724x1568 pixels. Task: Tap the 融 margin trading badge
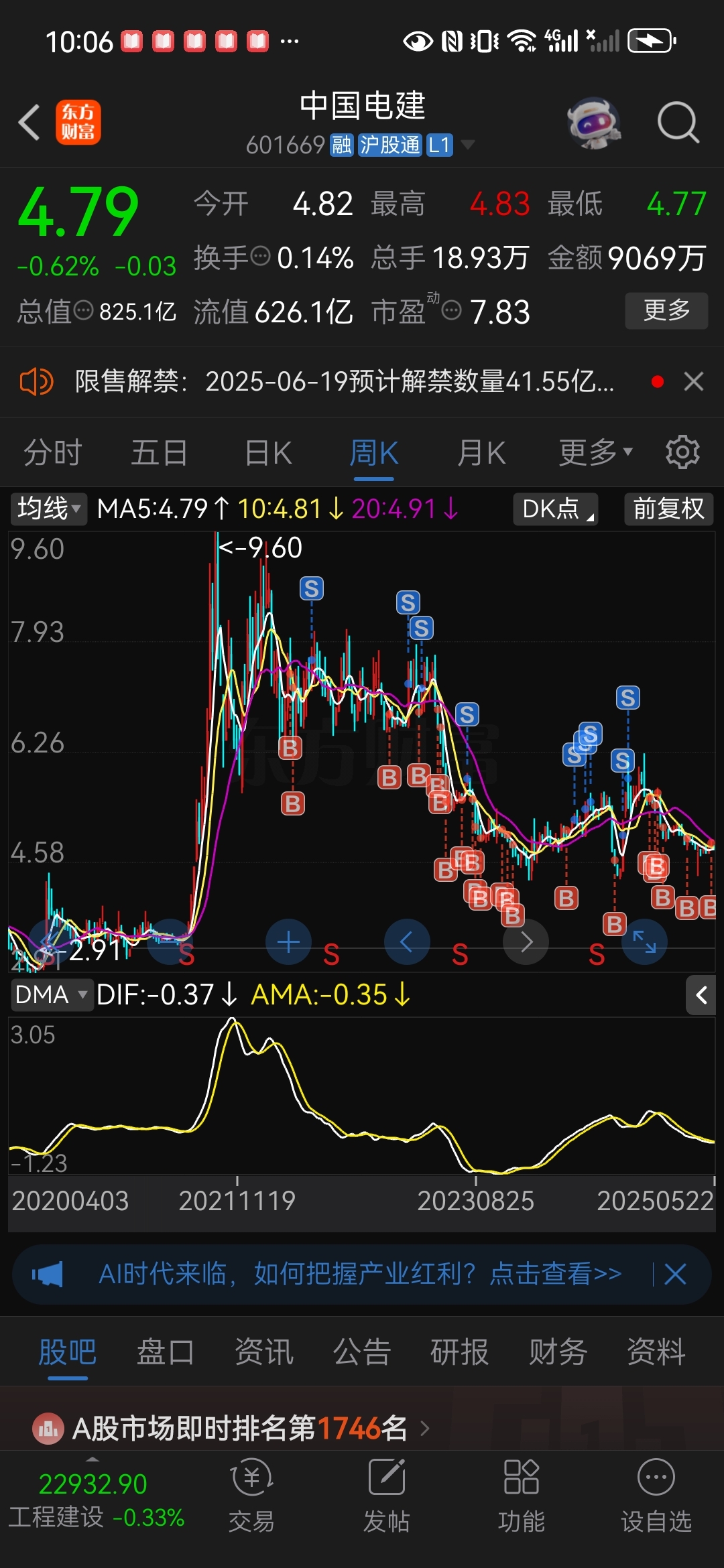341,145
